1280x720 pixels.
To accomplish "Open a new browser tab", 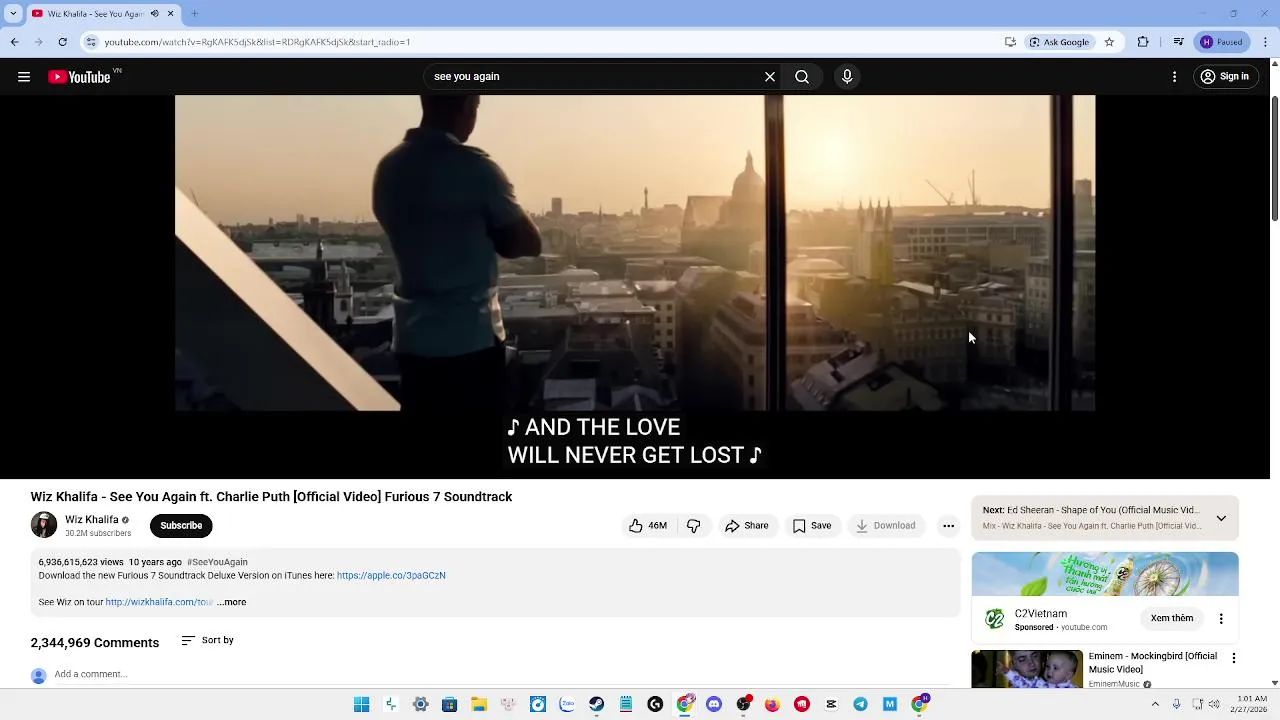I will click(194, 14).
